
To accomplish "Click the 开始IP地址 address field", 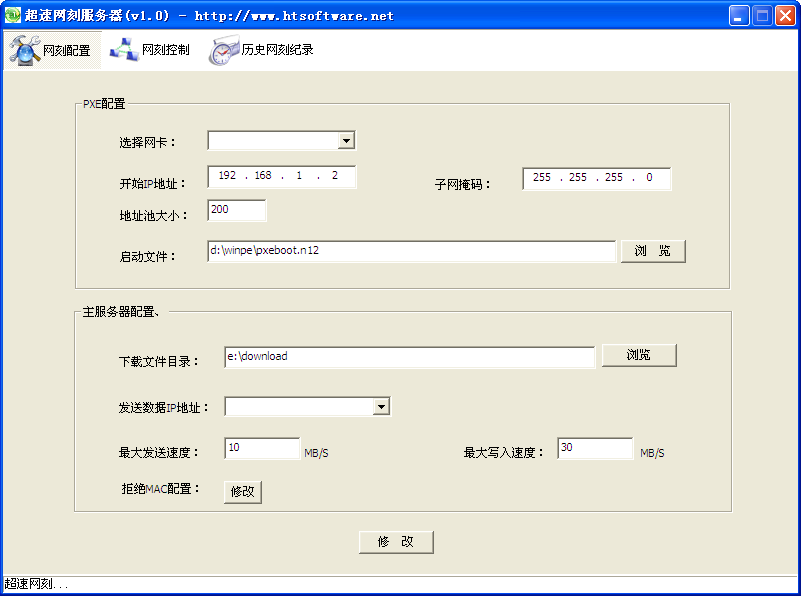I will [280, 176].
